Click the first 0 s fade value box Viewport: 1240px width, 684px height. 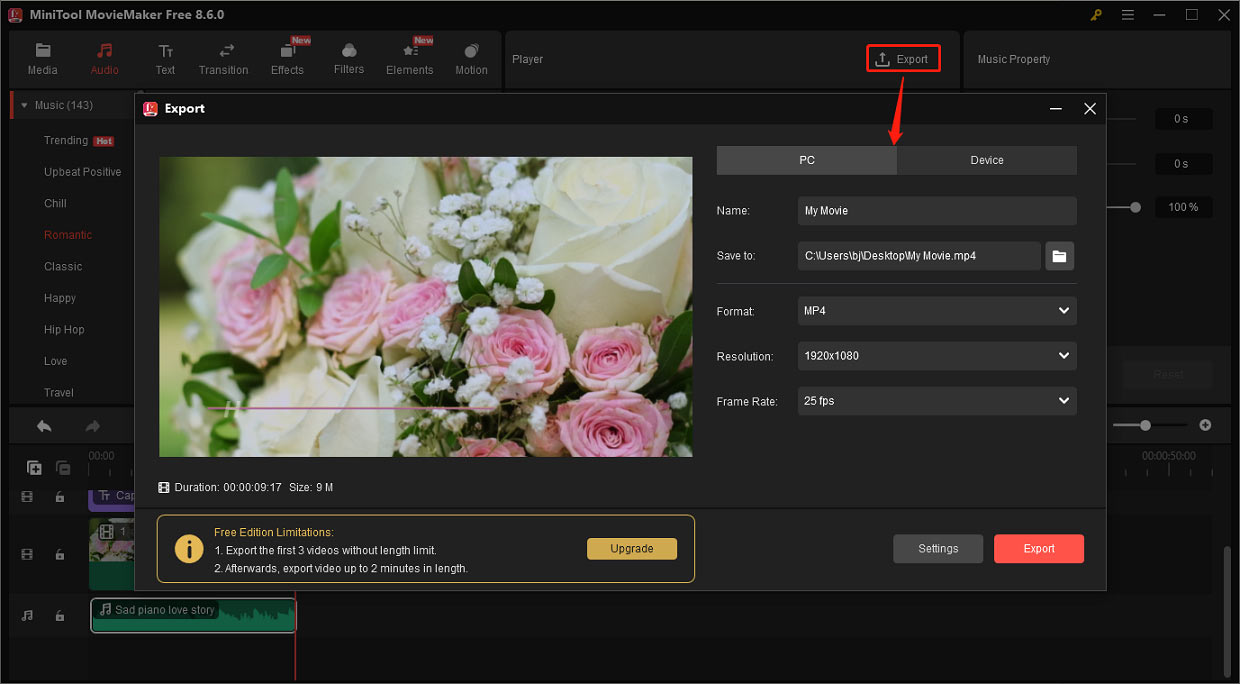(1183, 119)
